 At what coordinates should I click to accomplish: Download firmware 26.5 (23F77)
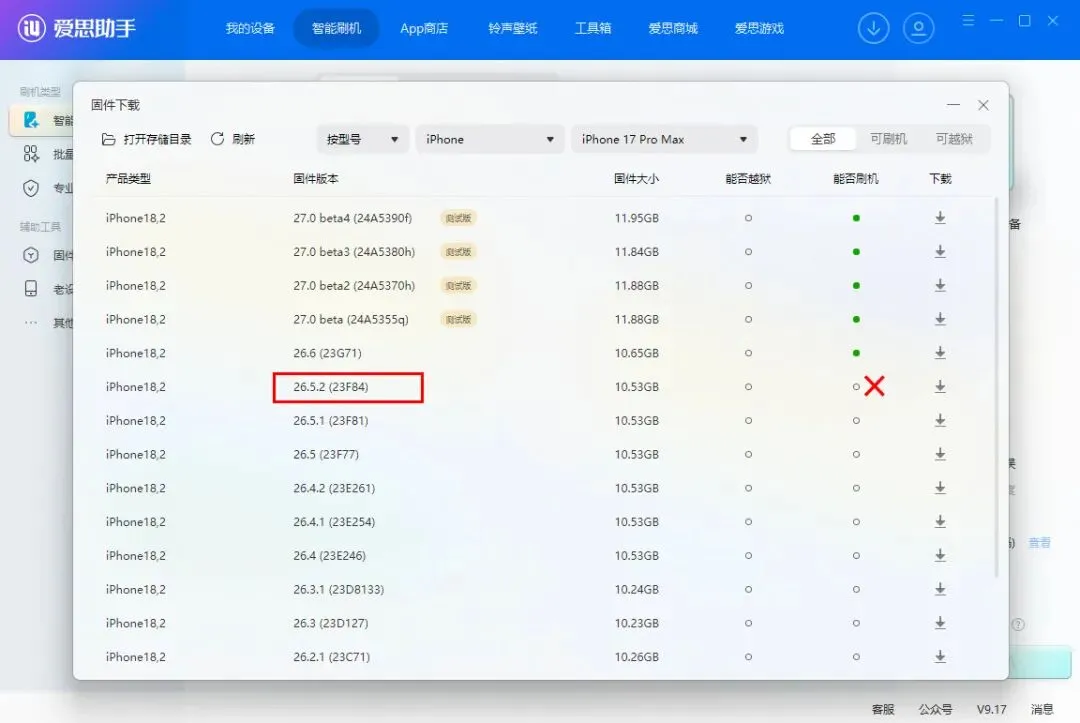click(x=940, y=454)
